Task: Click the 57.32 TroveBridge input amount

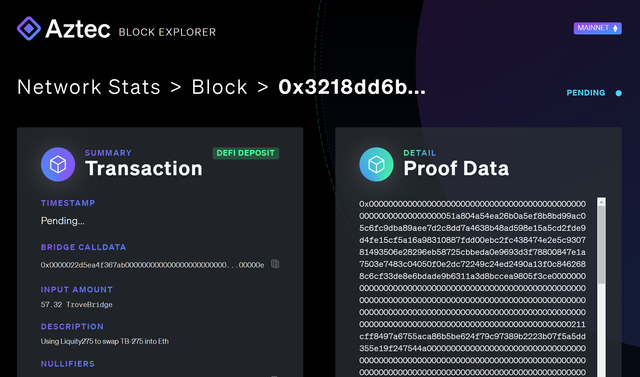Action: coord(76,304)
